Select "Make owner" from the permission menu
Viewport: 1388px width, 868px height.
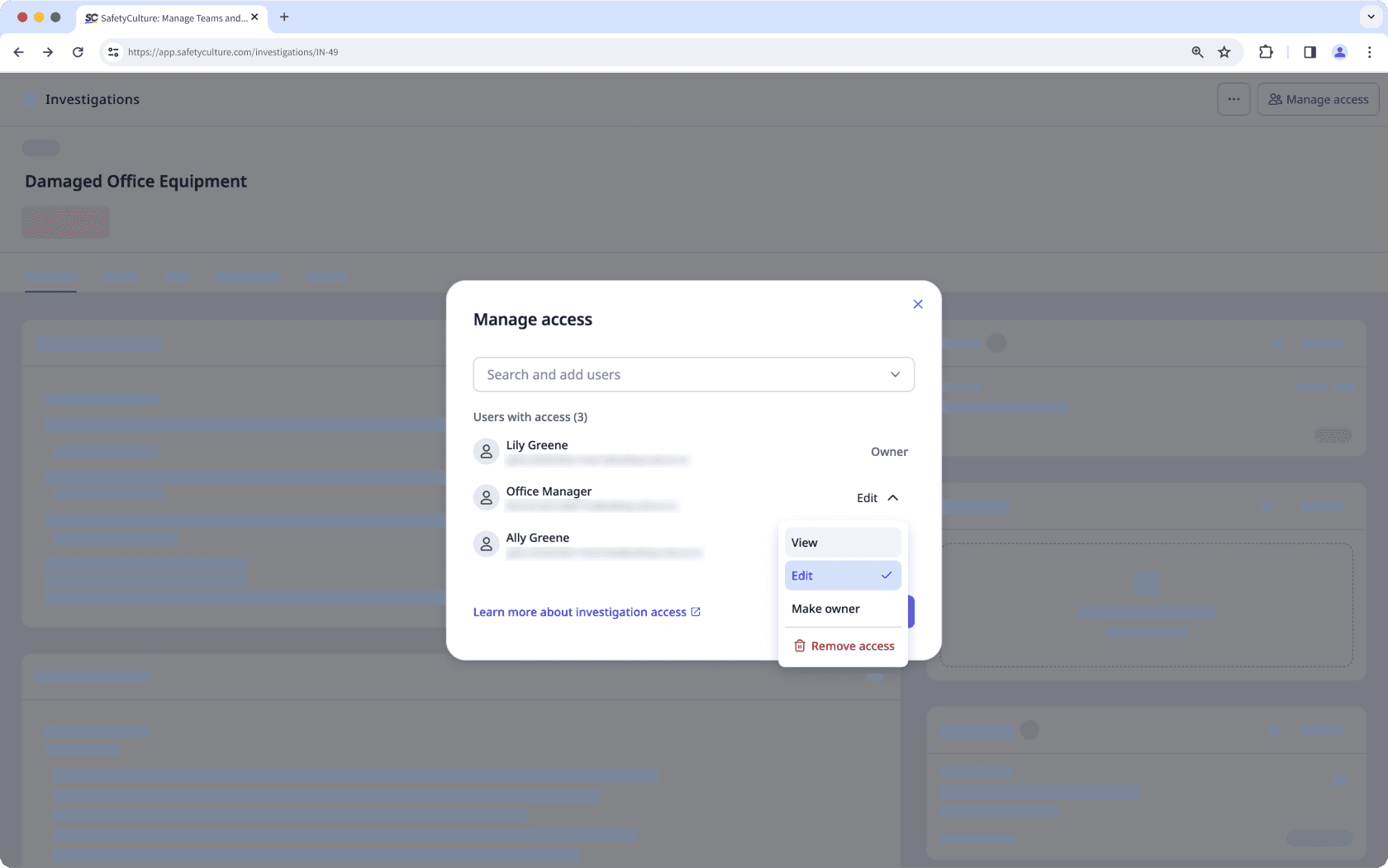pos(825,609)
